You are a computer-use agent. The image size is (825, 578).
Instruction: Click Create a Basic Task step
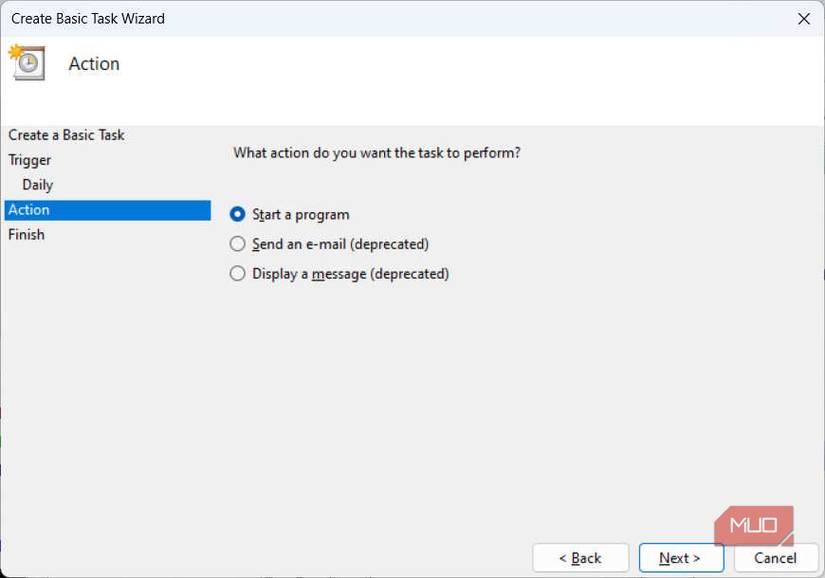pos(65,134)
